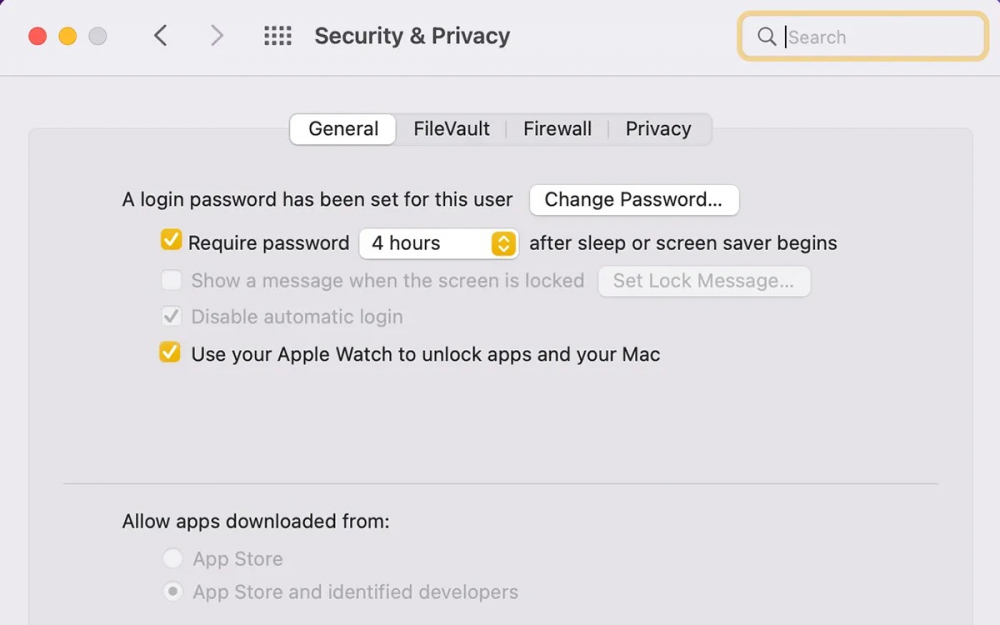Minimize the window with yellow button
1000x625 pixels.
click(67, 36)
